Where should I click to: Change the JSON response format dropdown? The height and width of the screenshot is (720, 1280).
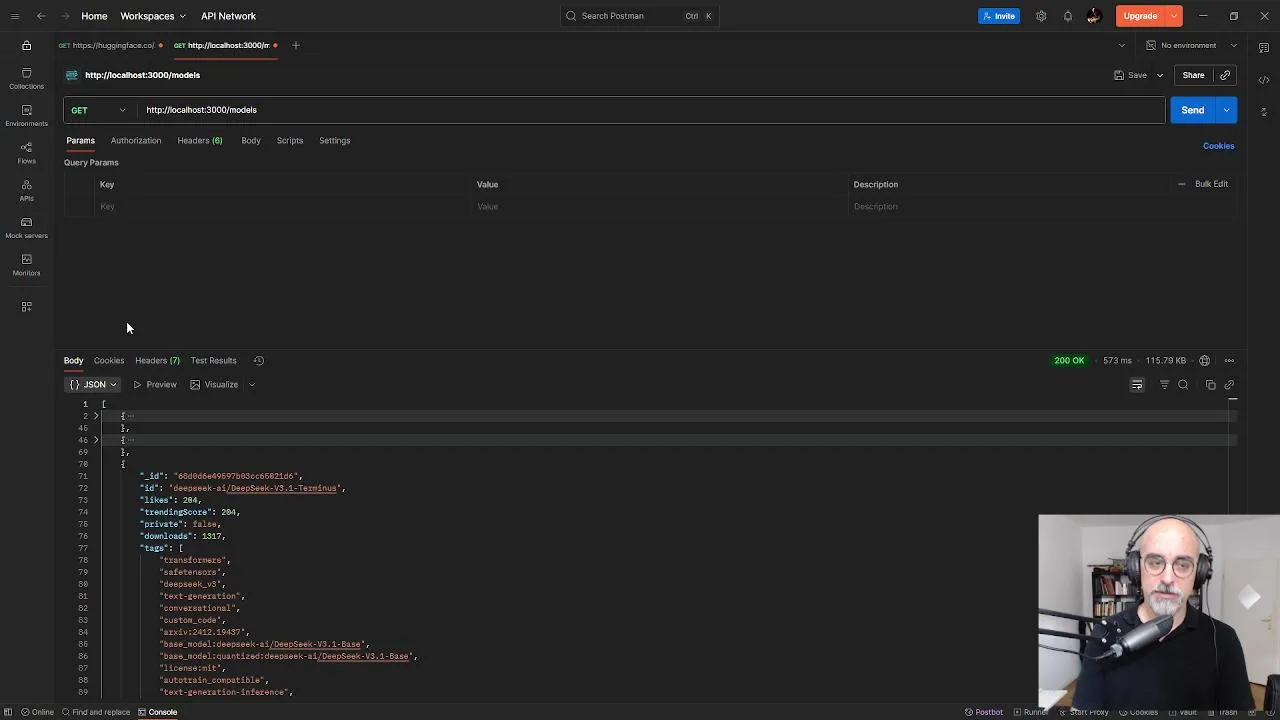point(92,385)
